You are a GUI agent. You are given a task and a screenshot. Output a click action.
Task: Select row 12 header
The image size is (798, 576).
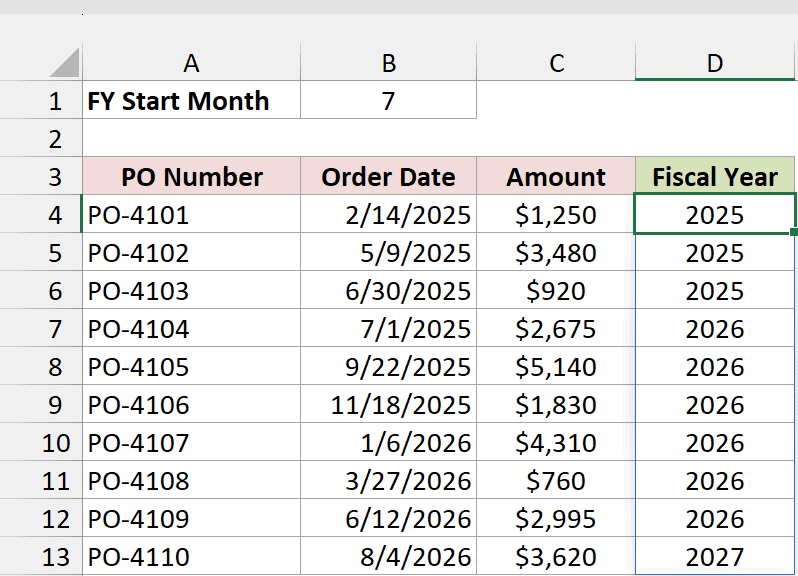point(41,518)
